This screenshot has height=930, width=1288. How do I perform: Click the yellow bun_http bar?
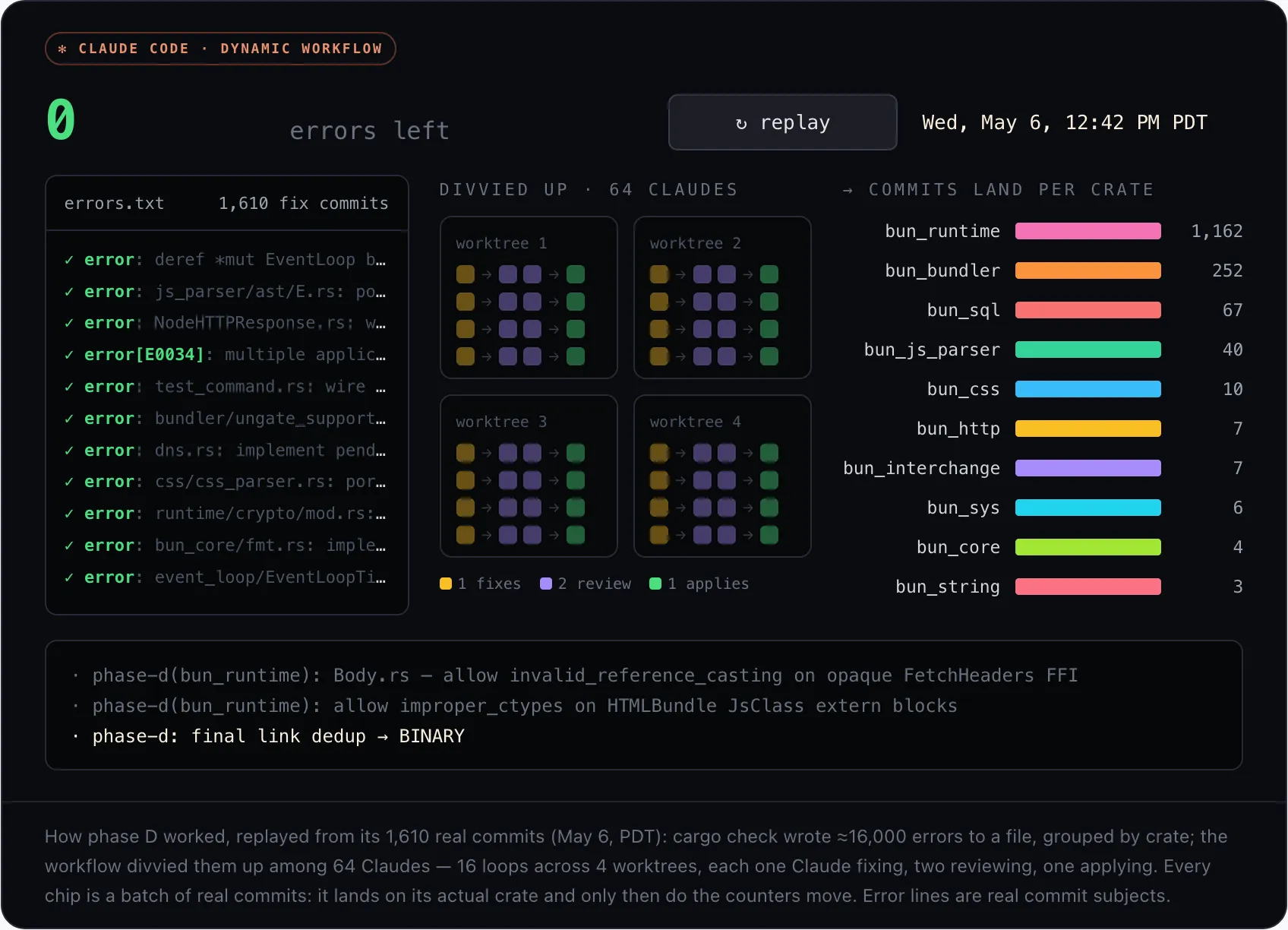point(1088,429)
